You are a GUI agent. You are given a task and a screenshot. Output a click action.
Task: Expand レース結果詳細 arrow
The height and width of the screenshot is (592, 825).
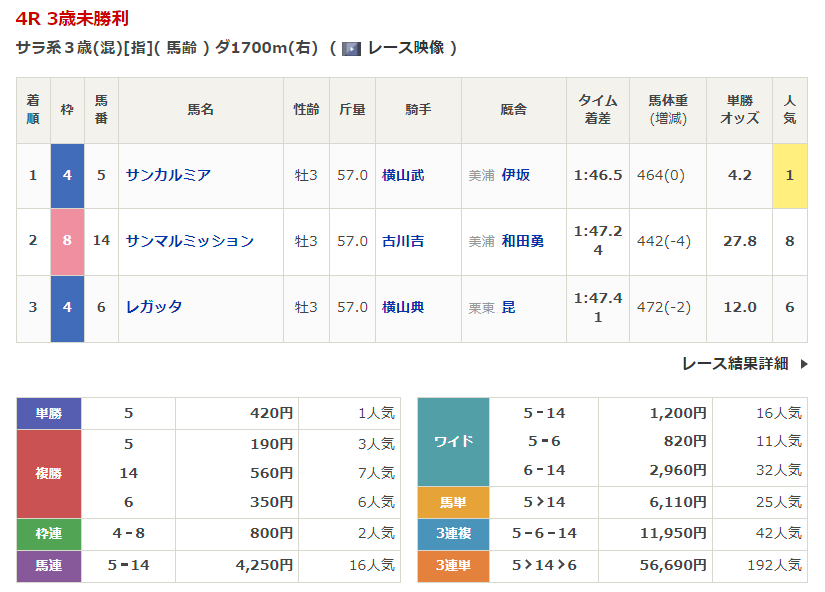click(804, 364)
